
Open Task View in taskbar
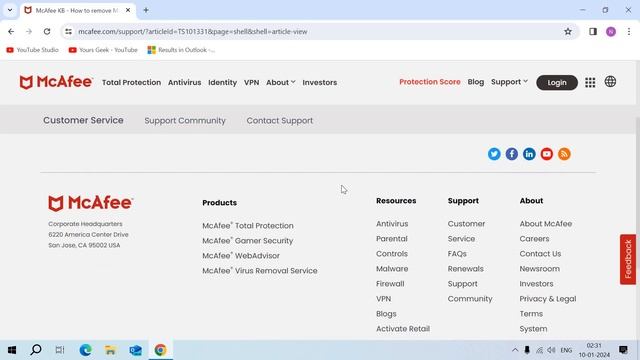pos(60,350)
